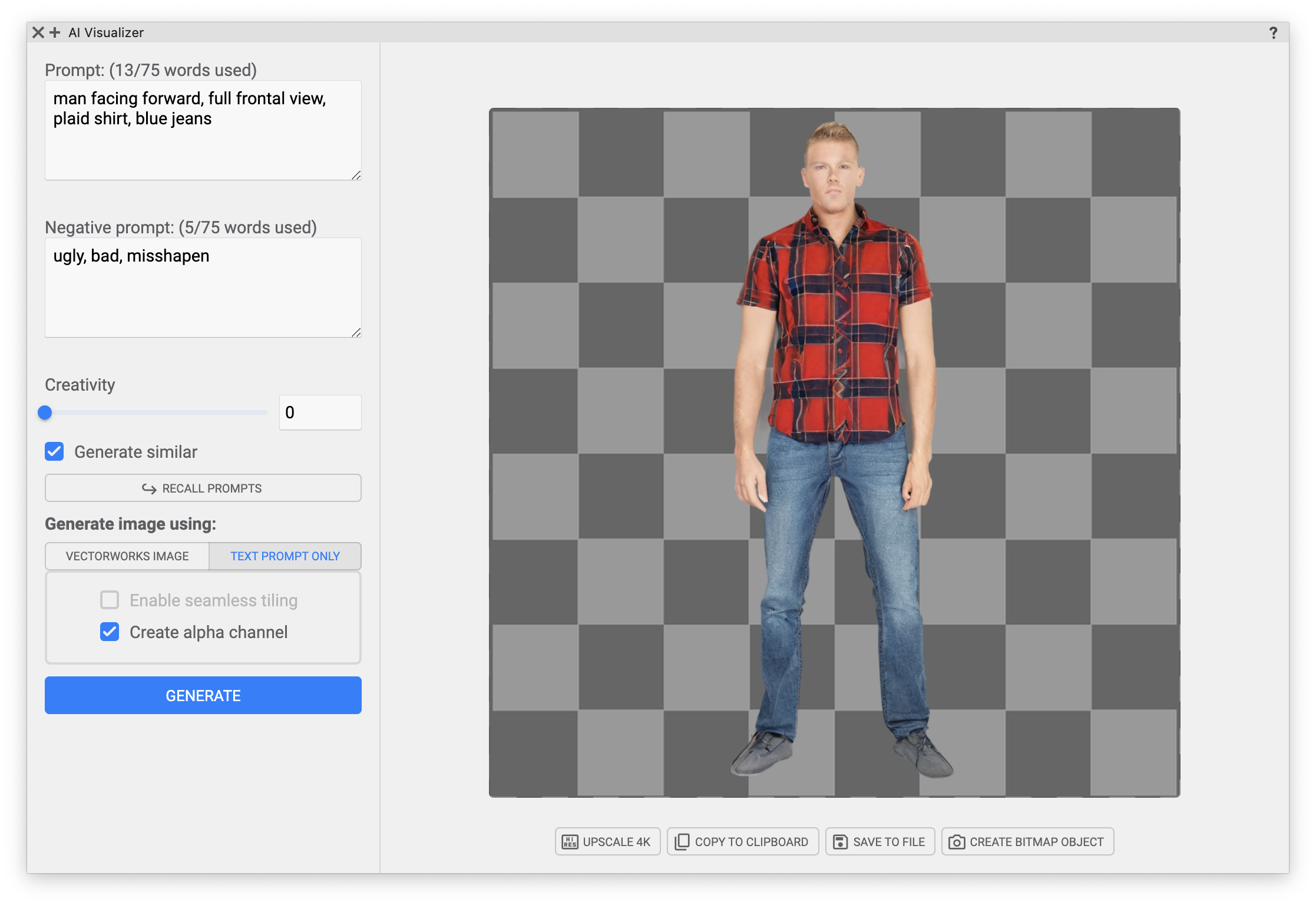Image resolution: width=1316 pixels, height=905 pixels.
Task: Click the X icon to close the panel
Action: [38, 32]
